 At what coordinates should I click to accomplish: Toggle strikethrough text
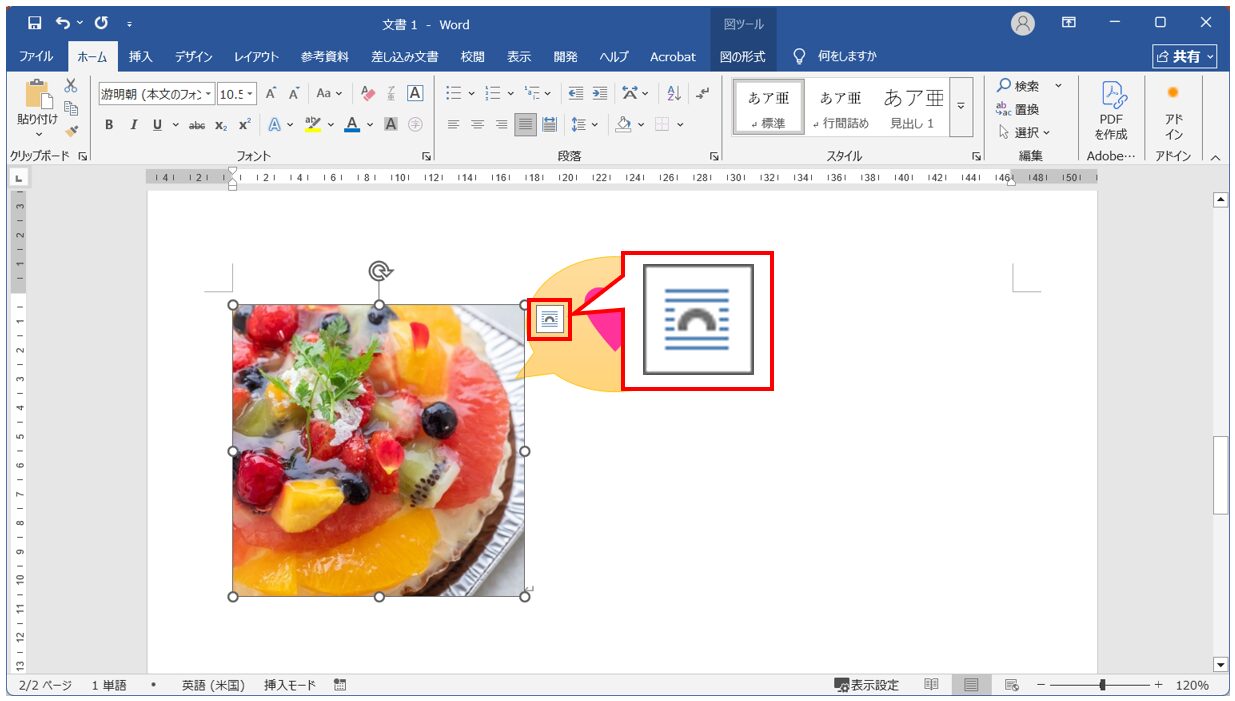click(197, 125)
